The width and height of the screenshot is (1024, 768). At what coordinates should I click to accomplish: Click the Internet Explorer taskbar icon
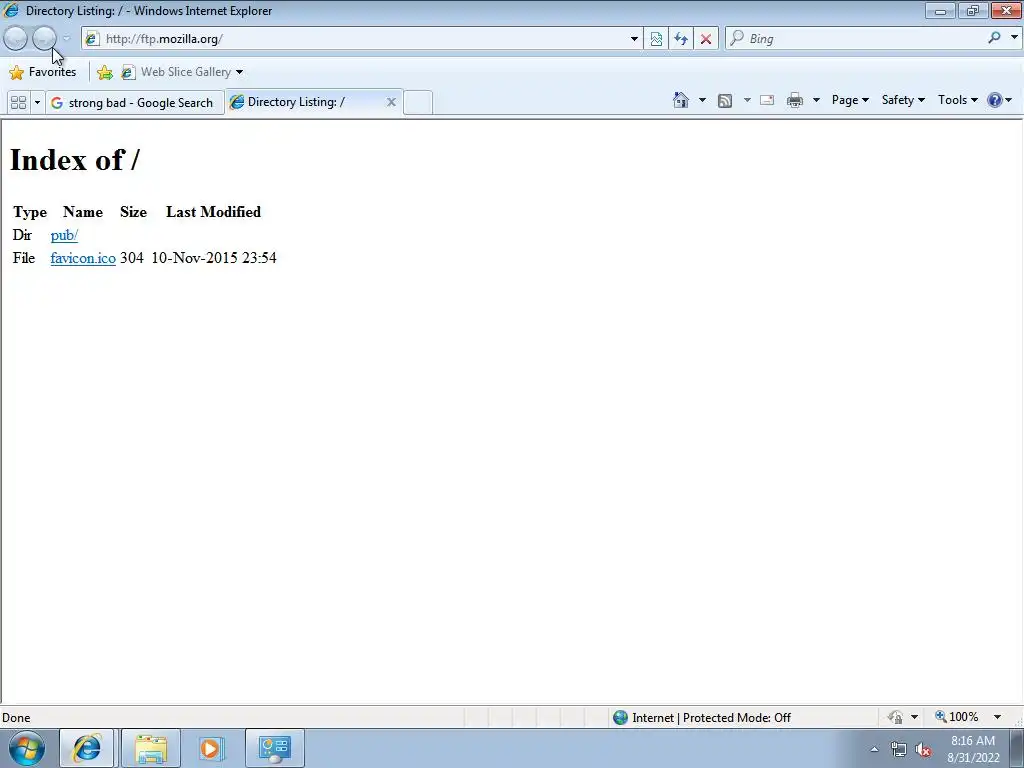(87, 748)
